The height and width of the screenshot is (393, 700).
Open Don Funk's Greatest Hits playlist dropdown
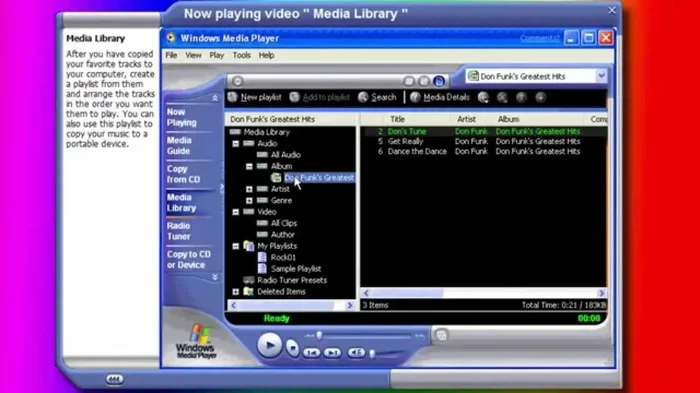(601, 76)
